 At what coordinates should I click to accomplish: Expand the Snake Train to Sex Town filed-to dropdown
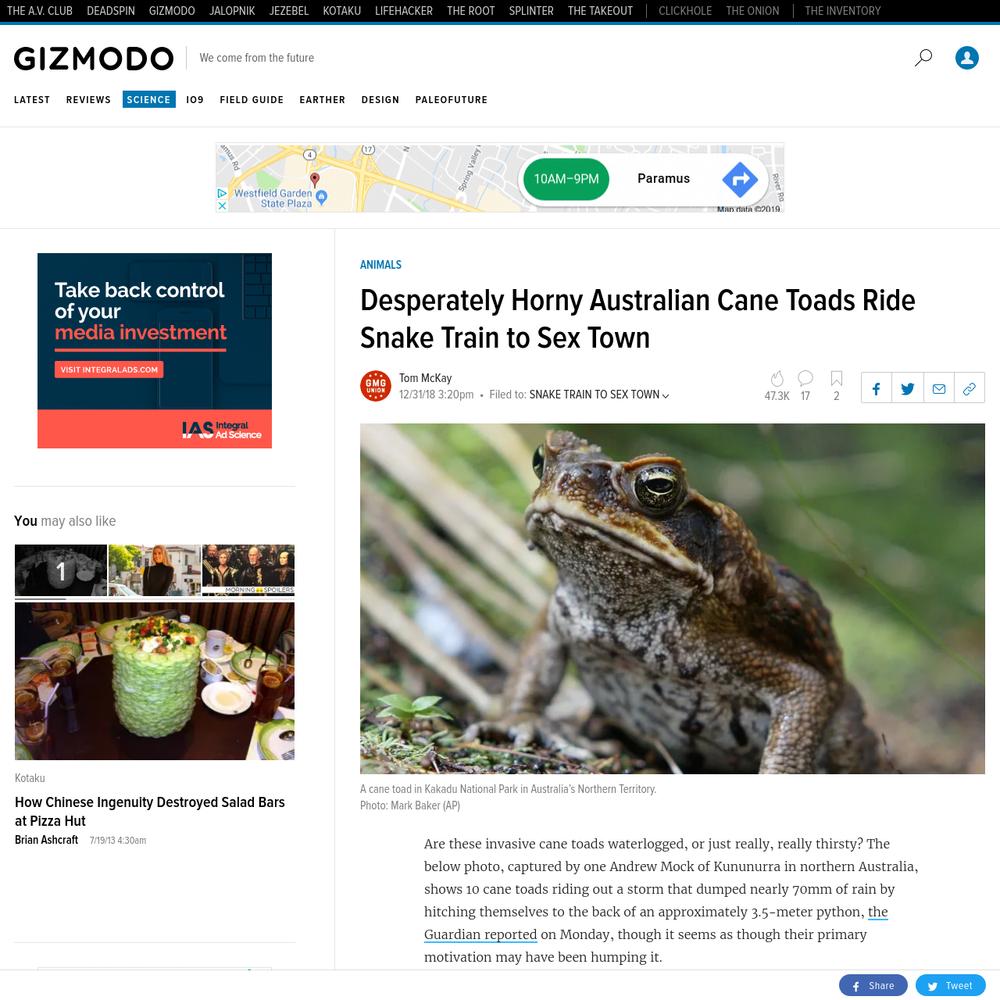tap(599, 395)
